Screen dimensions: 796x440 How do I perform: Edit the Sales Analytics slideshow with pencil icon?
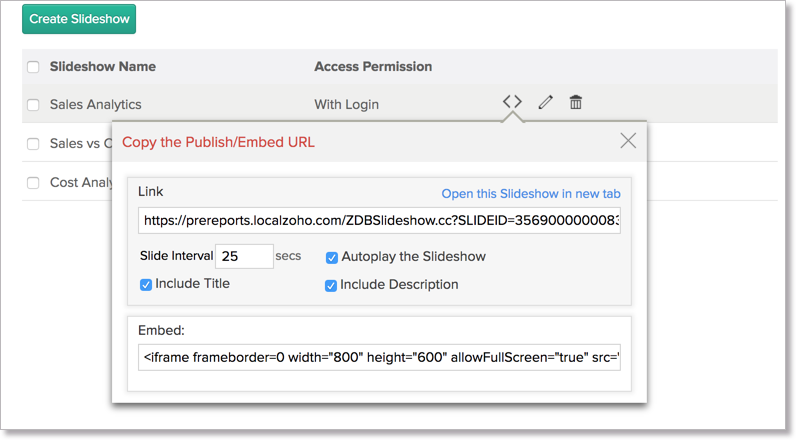click(545, 102)
